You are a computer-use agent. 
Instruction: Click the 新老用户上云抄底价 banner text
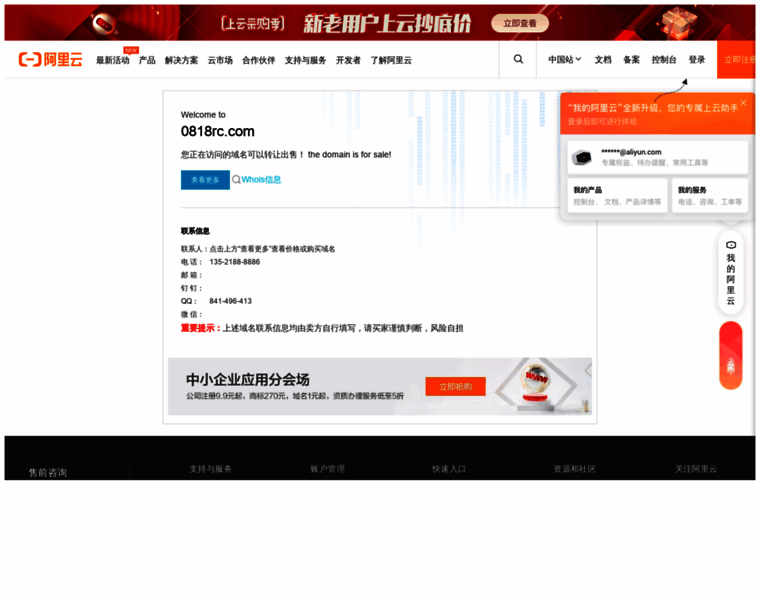(387, 23)
